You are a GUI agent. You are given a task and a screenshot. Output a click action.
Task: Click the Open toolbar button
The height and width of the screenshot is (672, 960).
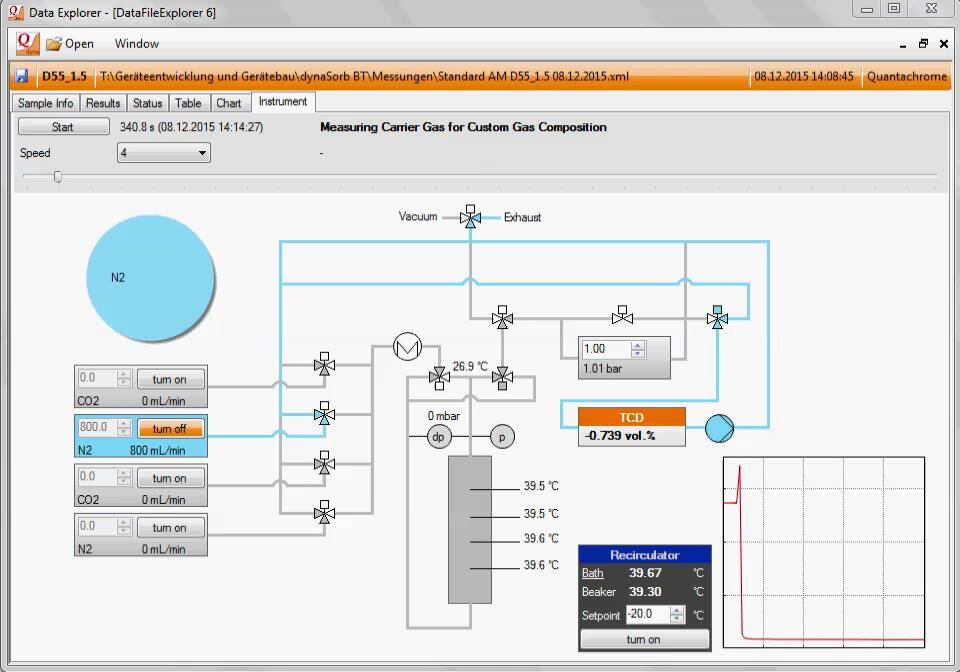pyautogui.click(x=70, y=44)
